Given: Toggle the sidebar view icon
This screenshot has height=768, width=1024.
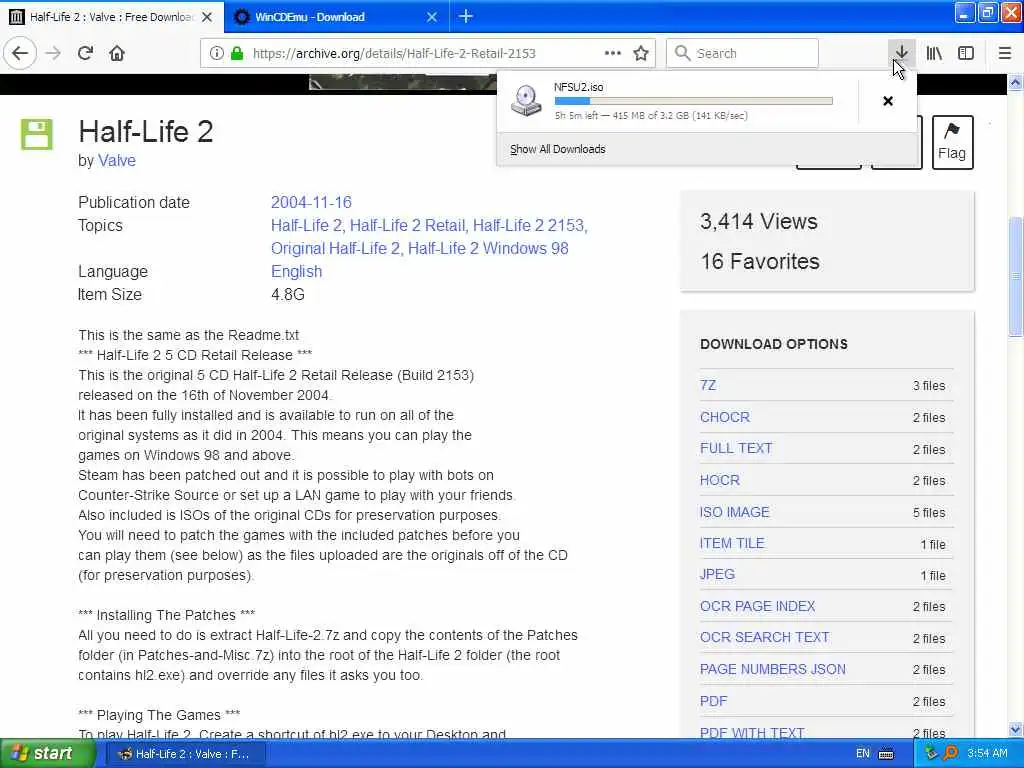Looking at the screenshot, I should 966,53.
